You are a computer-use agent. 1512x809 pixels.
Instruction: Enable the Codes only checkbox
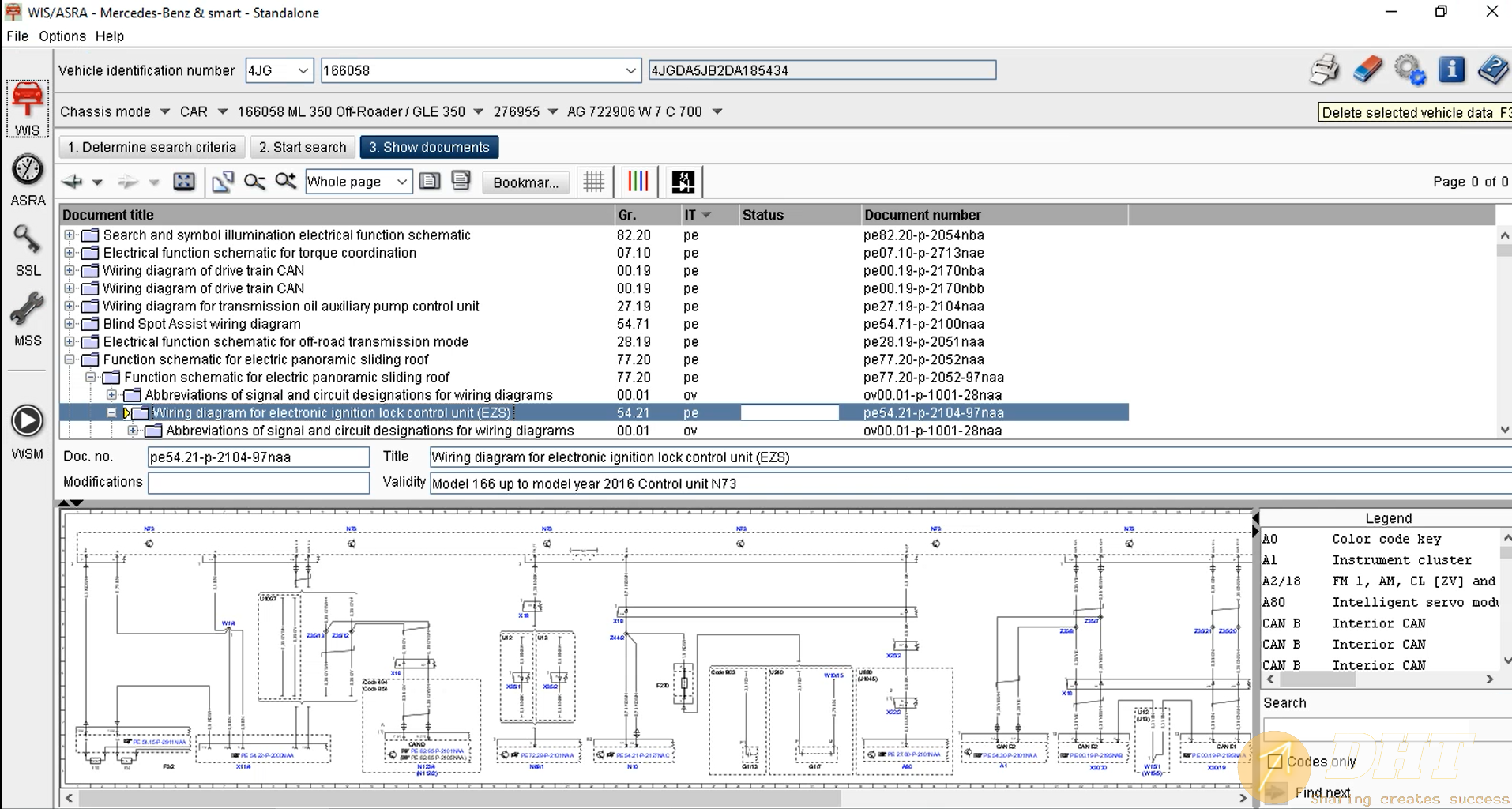click(1274, 762)
